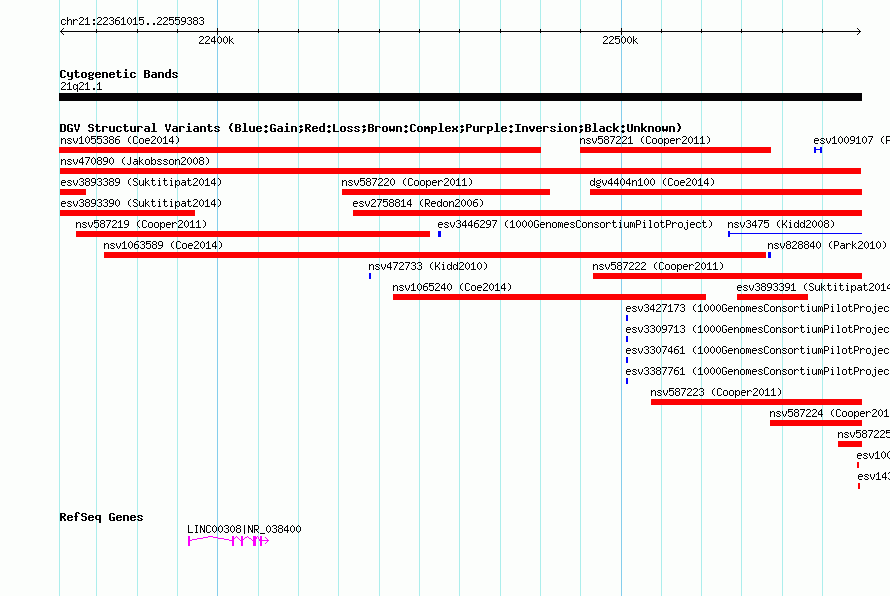
Task: Open esv3307461 variant label
Action: click(757, 350)
